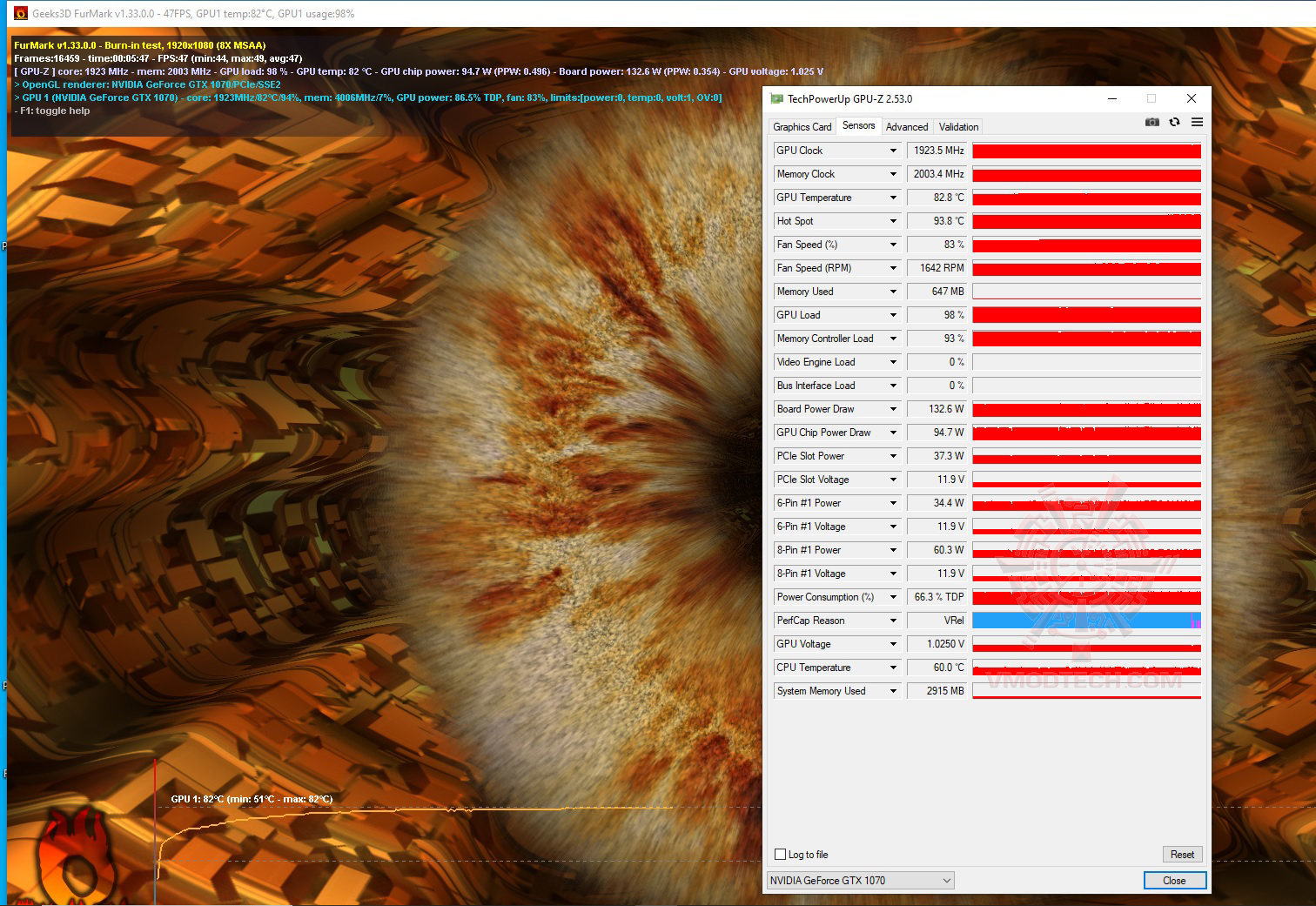This screenshot has height=906, width=1316.
Task: Switch to the Graphics Card tab
Action: (x=802, y=127)
